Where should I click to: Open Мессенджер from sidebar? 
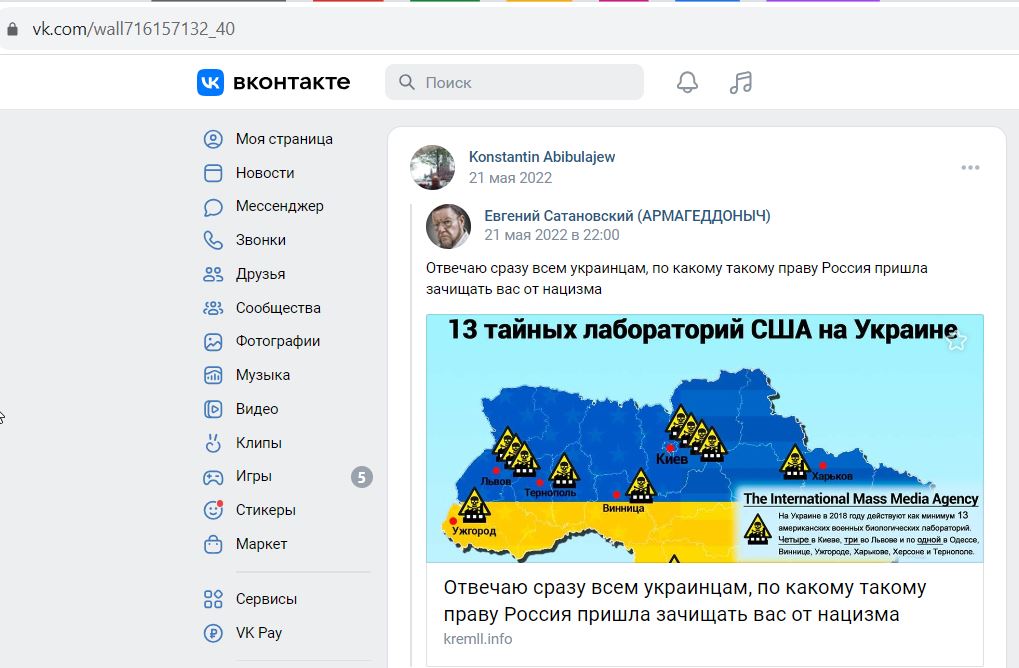click(x=279, y=206)
